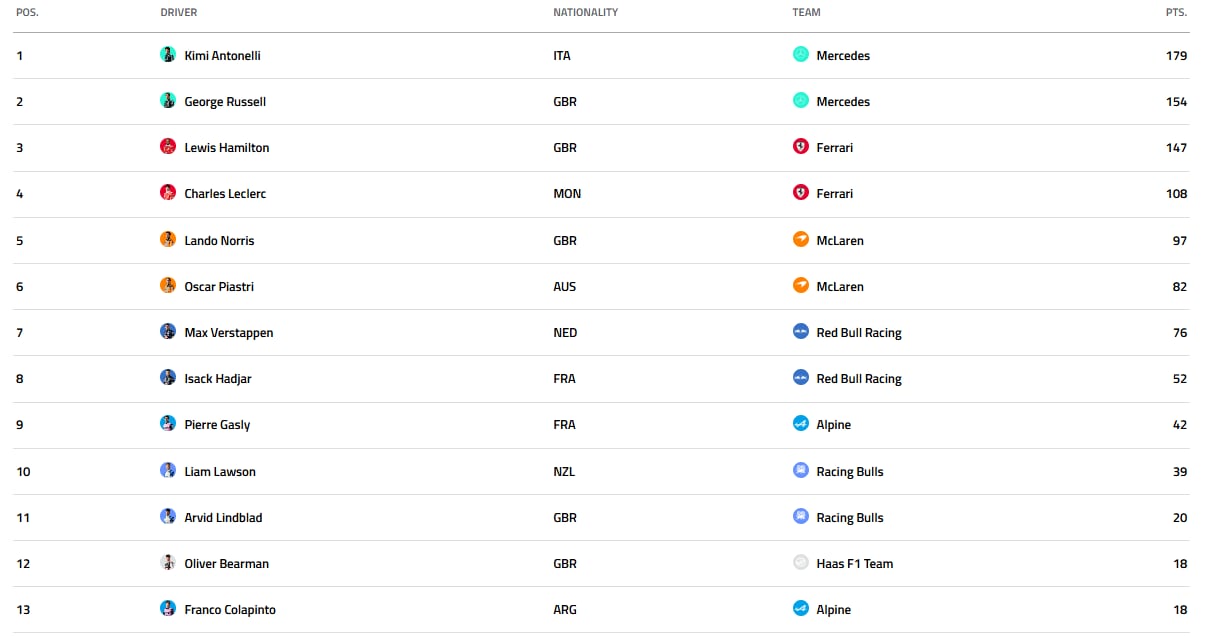Click the Alpine logo in Pierre Gasly's row
The height and width of the screenshot is (636, 1216).
click(800, 423)
